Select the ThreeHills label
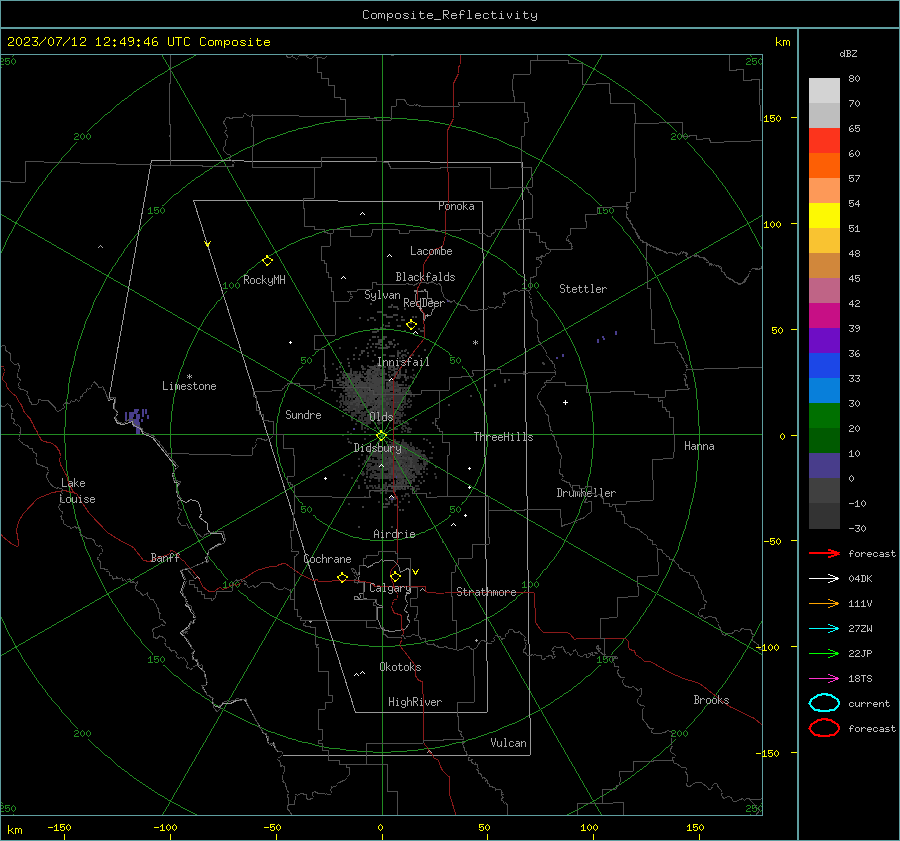Viewport: 900px width, 841px height. [x=503, y=437]
